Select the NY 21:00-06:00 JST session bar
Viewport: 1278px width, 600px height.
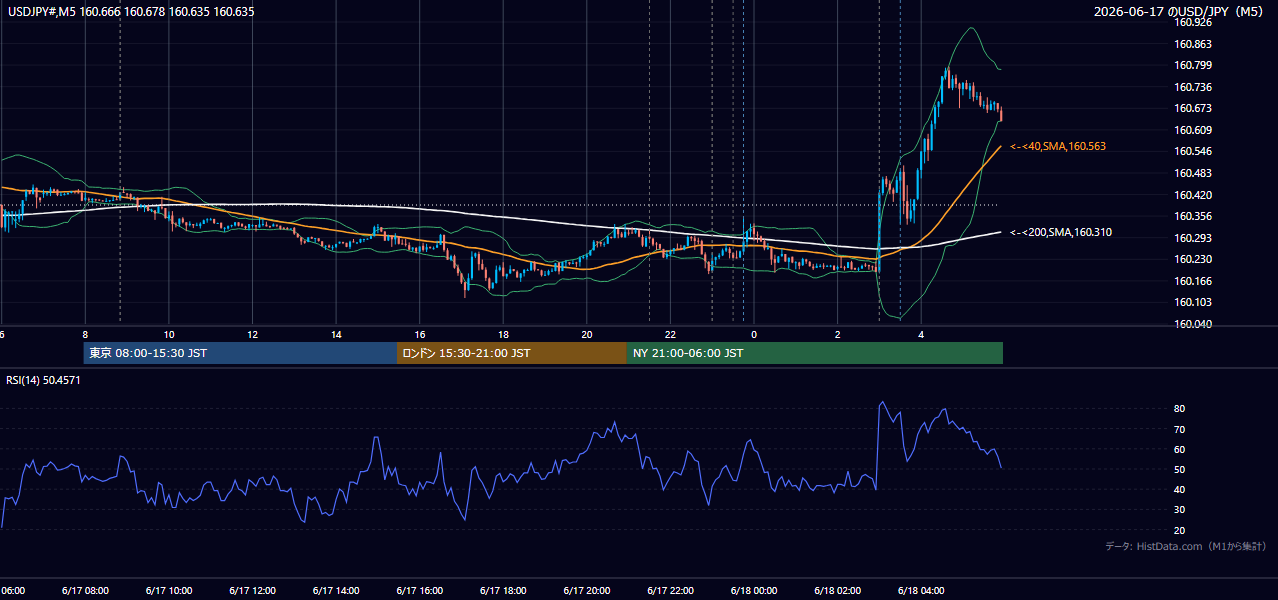(815, 353)
